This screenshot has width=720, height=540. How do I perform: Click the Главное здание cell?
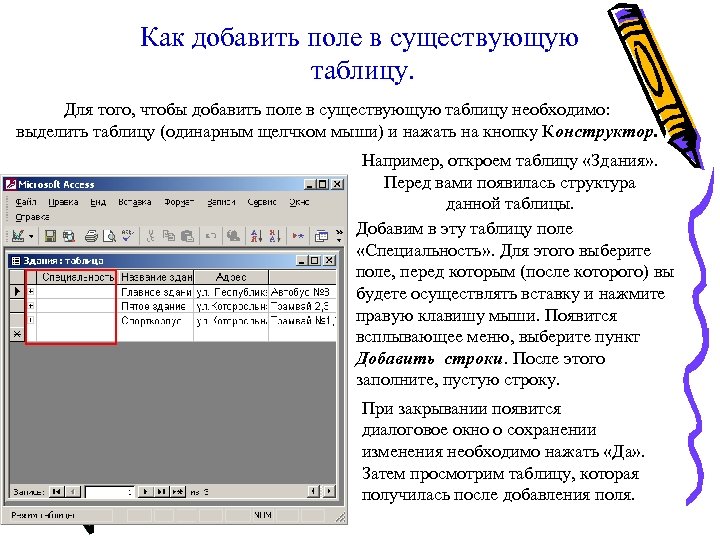point(156,292)
